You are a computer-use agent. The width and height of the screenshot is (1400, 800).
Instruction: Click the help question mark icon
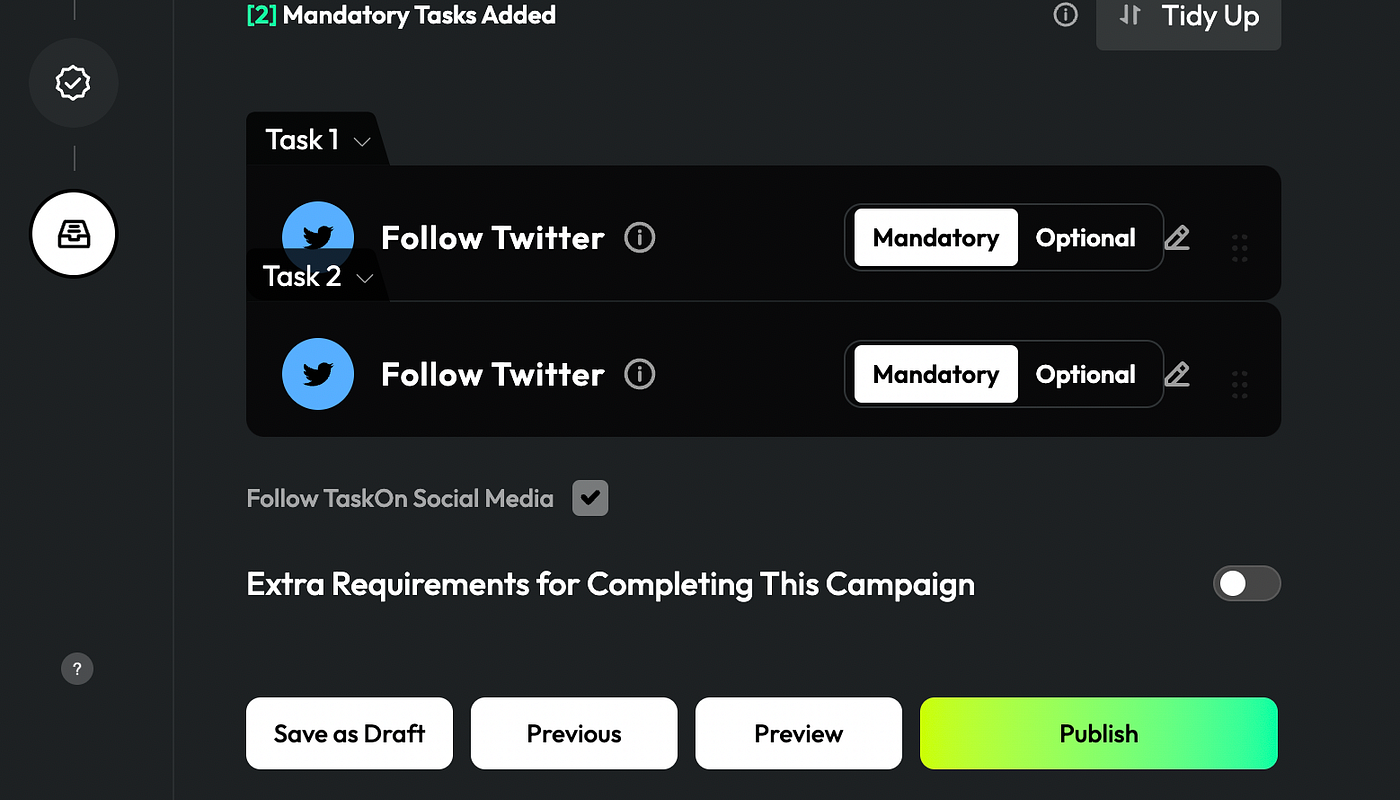[77, 669]
